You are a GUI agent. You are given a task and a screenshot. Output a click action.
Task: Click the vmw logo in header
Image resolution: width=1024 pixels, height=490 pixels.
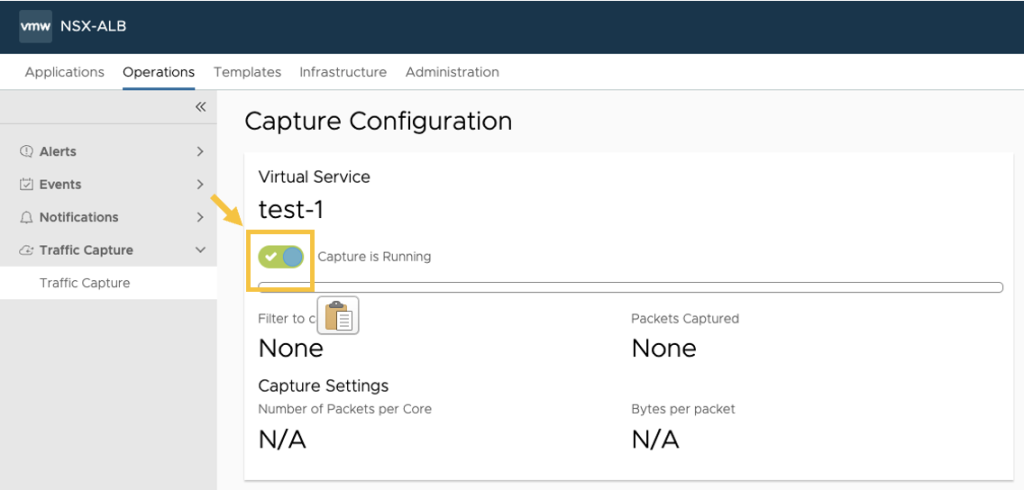[35, 27]
